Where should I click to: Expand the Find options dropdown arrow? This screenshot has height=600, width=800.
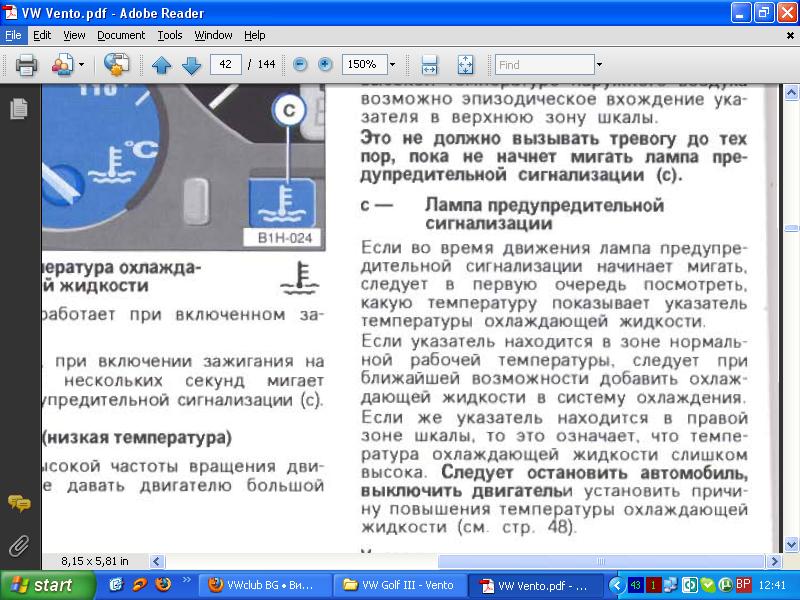599,65
